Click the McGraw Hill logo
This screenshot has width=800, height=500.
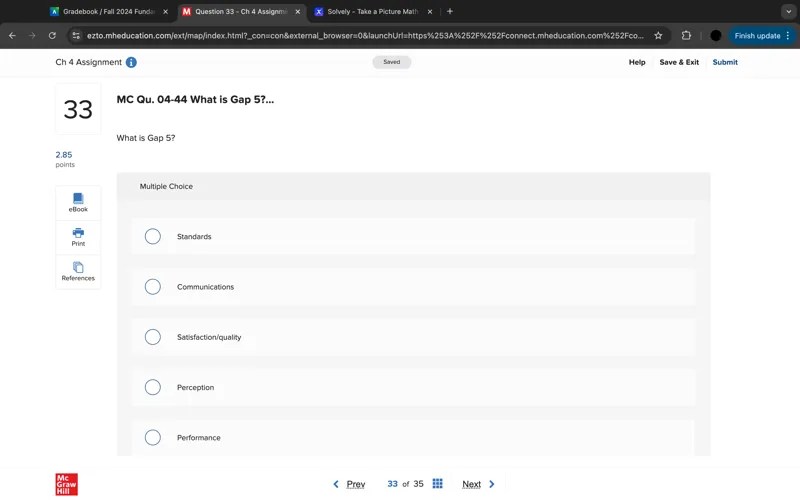[66, 484]
